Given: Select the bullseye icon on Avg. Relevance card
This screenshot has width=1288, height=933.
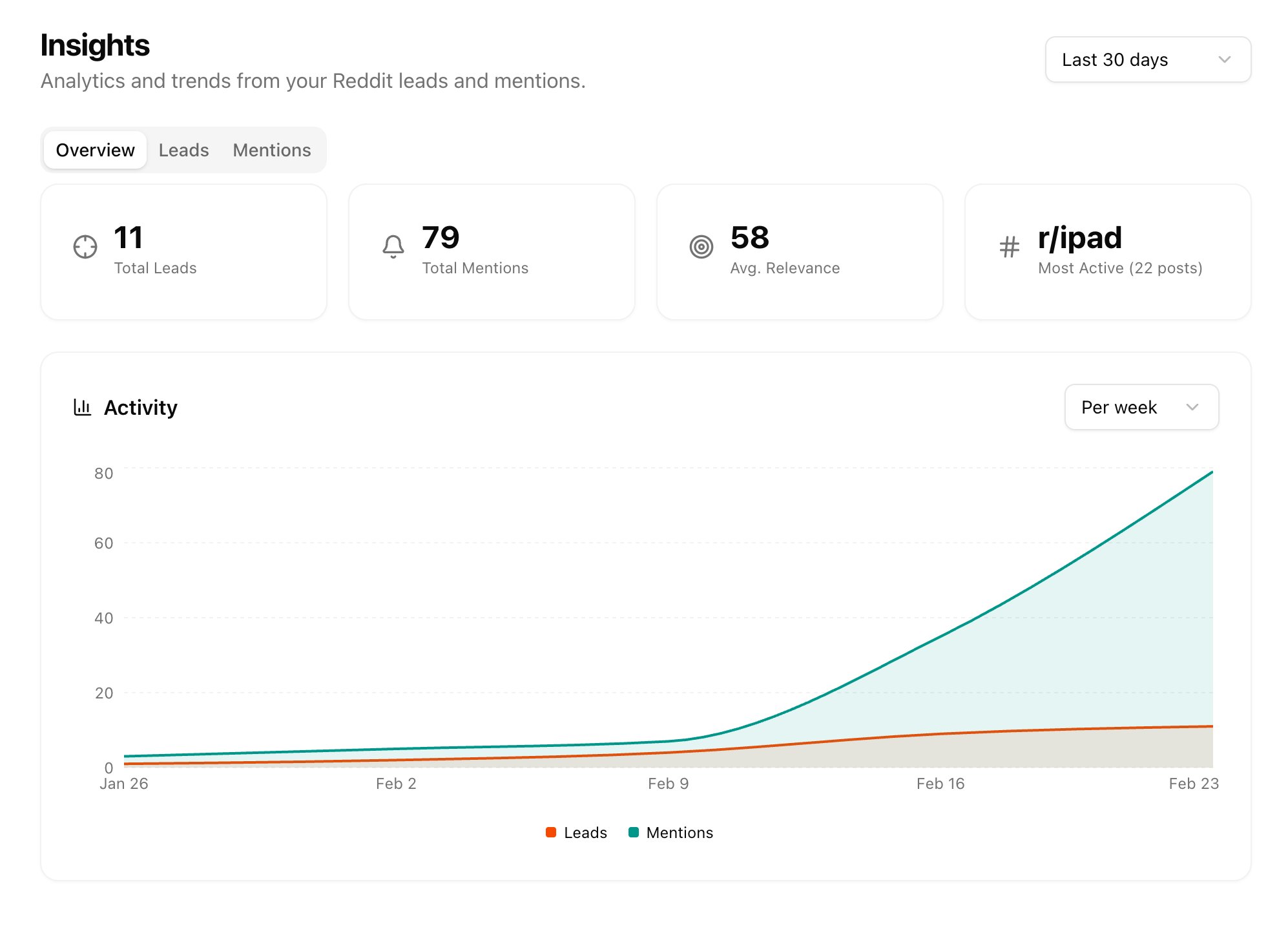Looking at the screenshot, I should (x=701, y=247).
